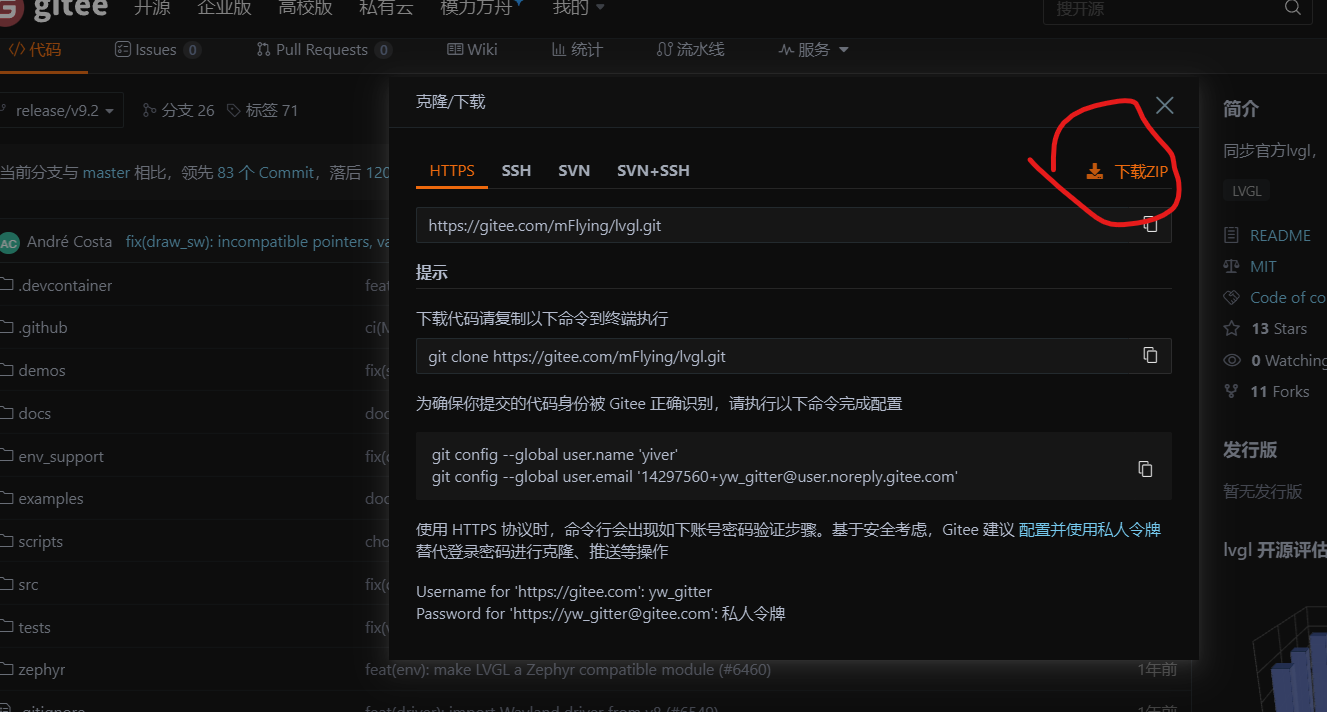
Task: Click the André Costa author name
Action: pos(69,242)
